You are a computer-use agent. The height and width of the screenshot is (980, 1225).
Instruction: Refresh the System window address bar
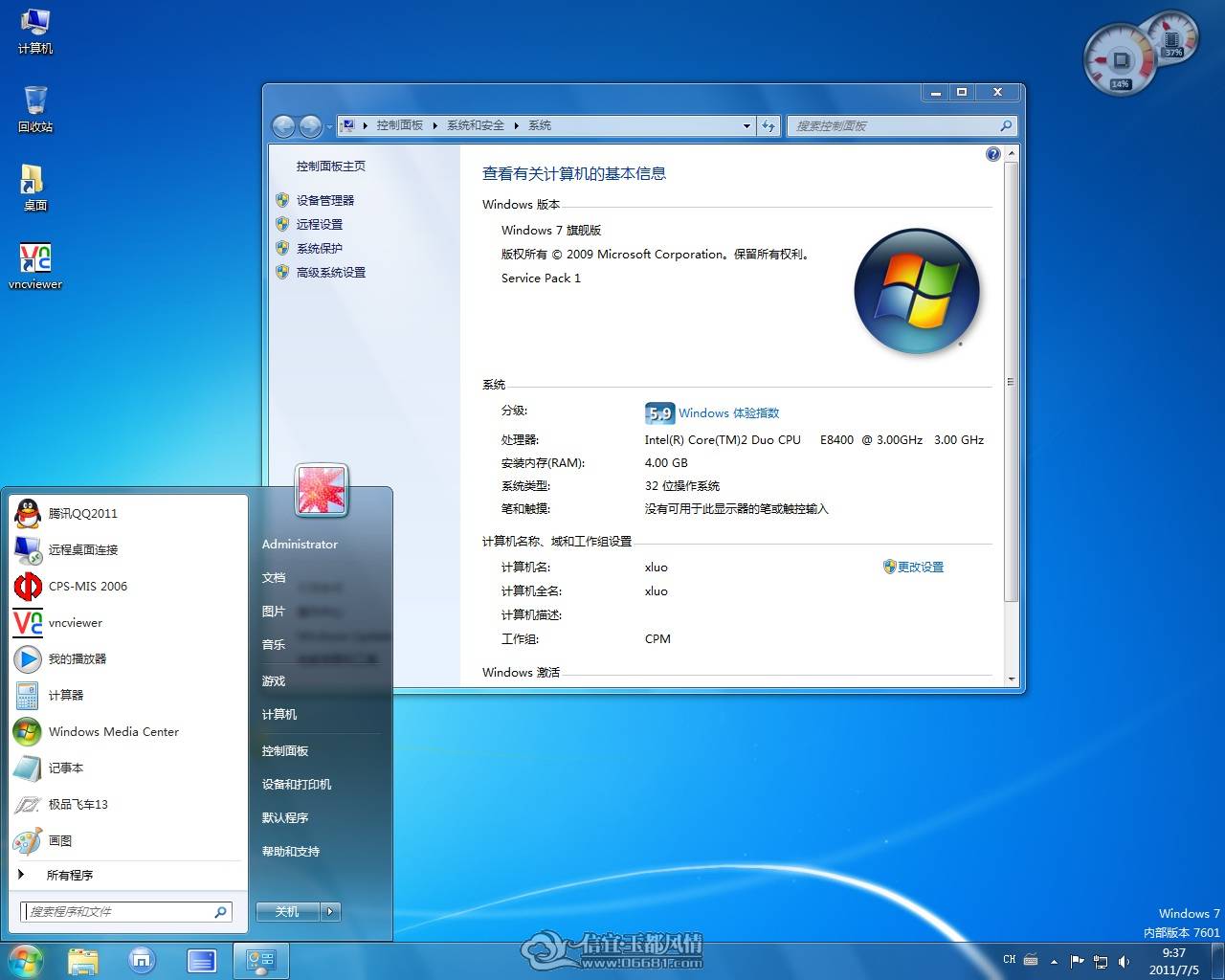pyautogui.click(x=768, y=125)
